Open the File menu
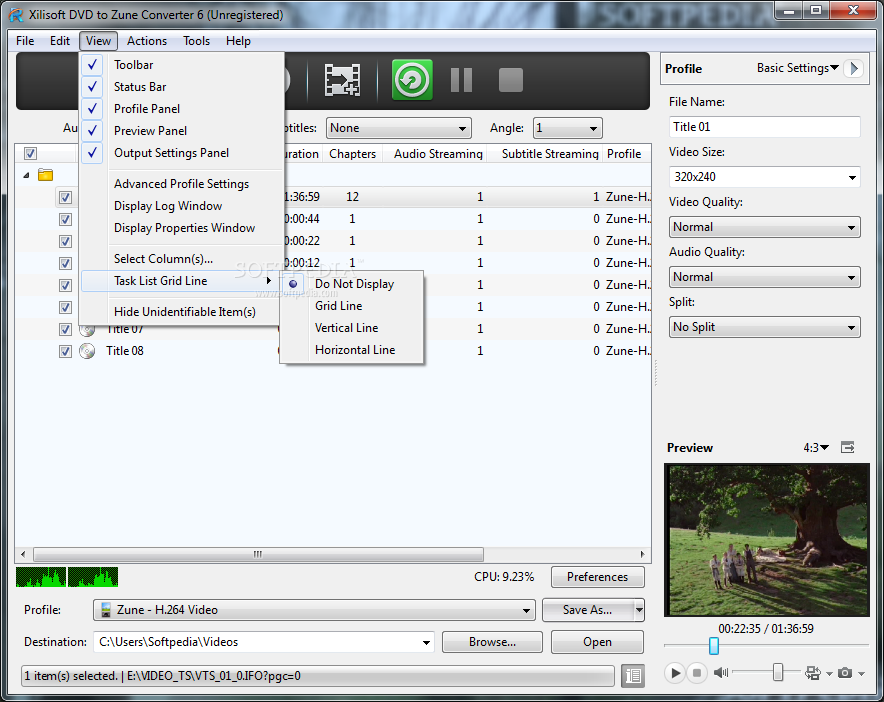 pos(25,41)
